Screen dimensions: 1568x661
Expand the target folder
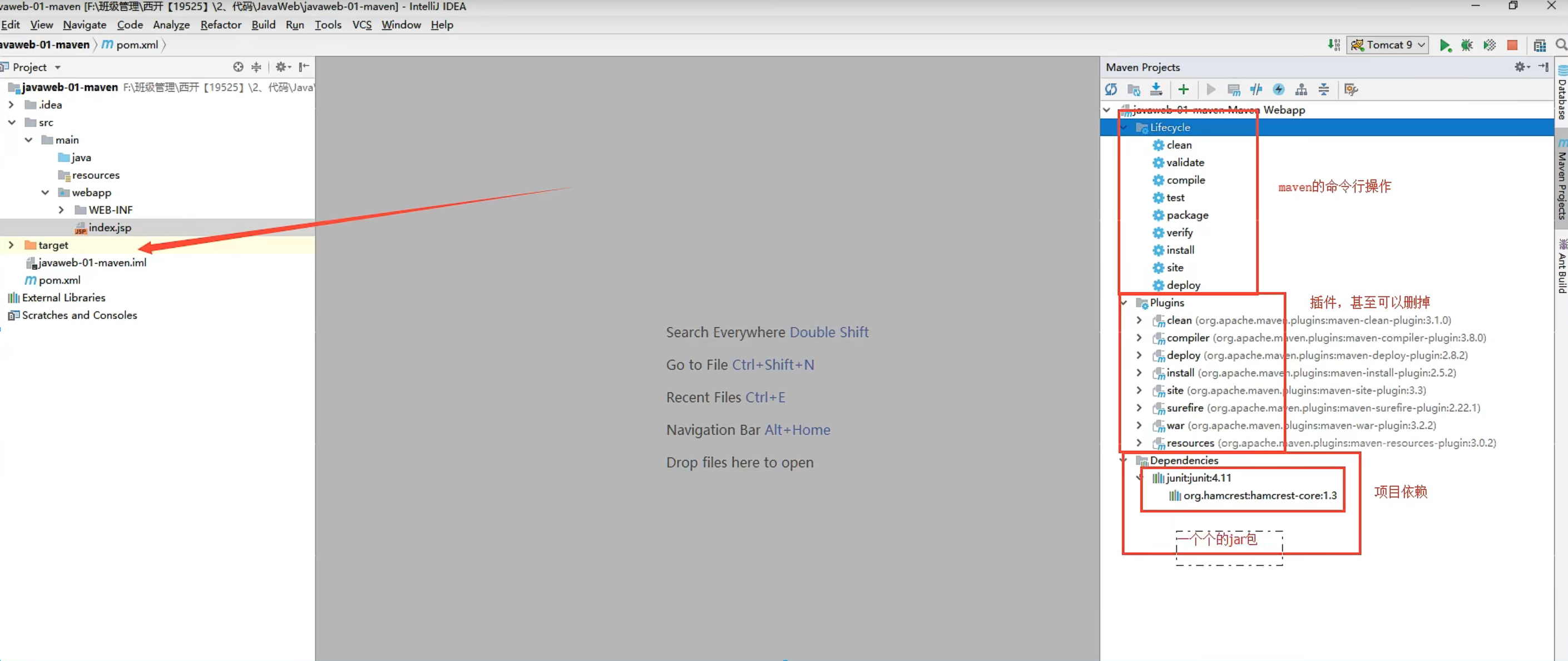coord(11,245)
